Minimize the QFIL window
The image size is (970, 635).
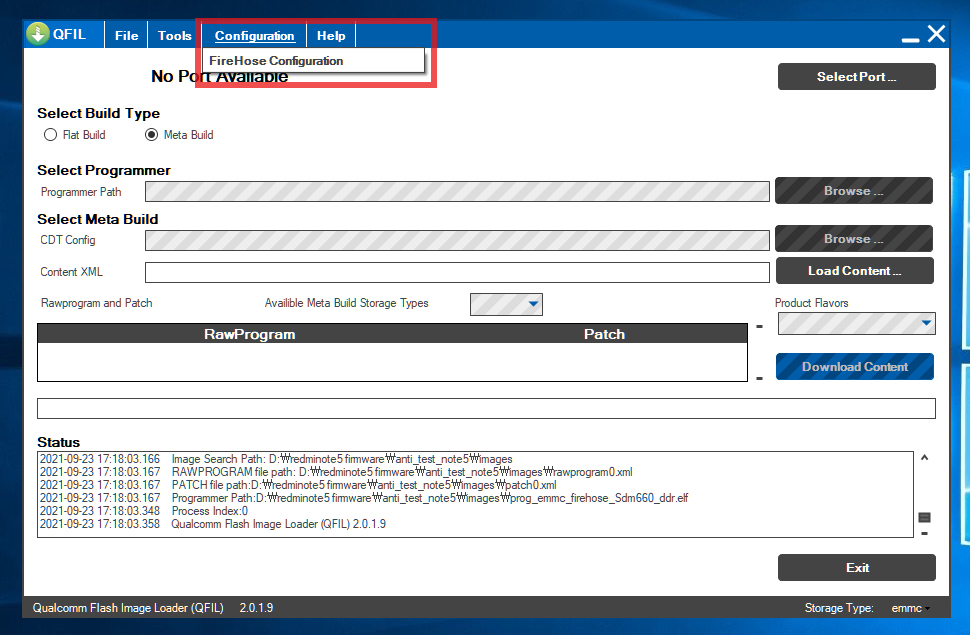point(910,38)
